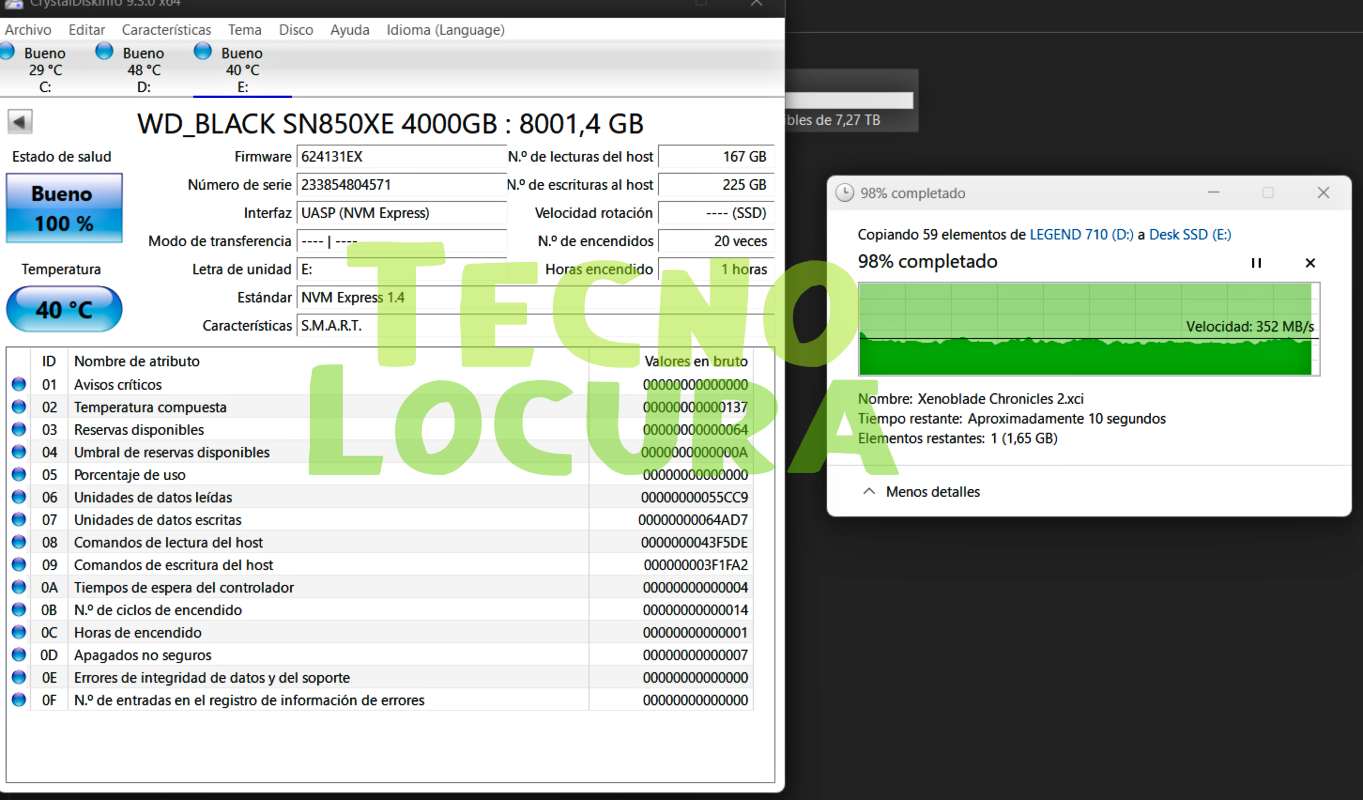1363x800 pixels.
Task: Click status orb of Horas de encendido row
Action: (x=19, y=632)
